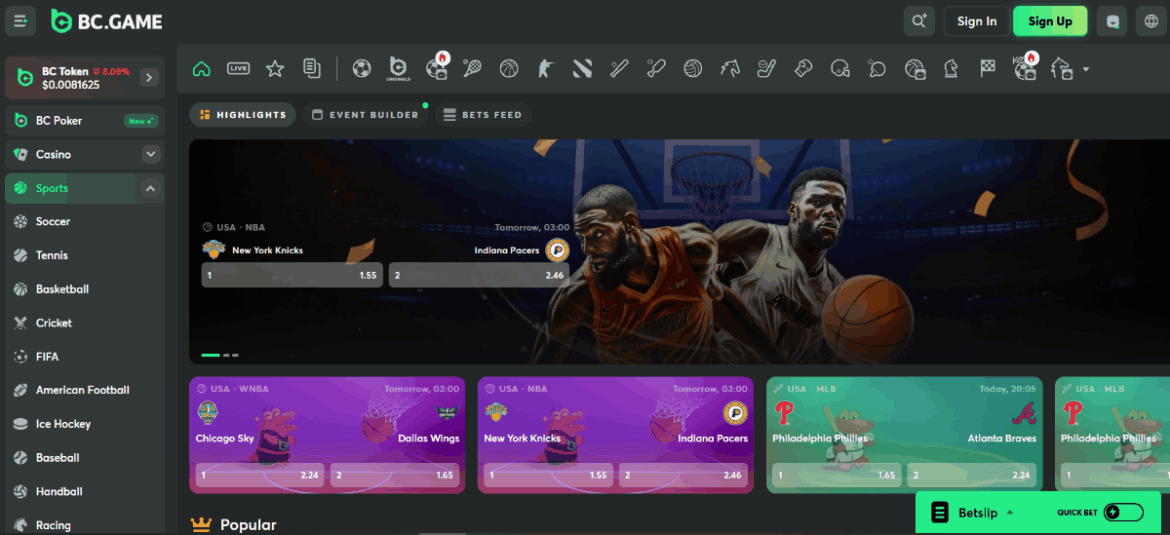1170x535 pixels.
Task: Click the Sign In button
Action: tap(977, 21)
